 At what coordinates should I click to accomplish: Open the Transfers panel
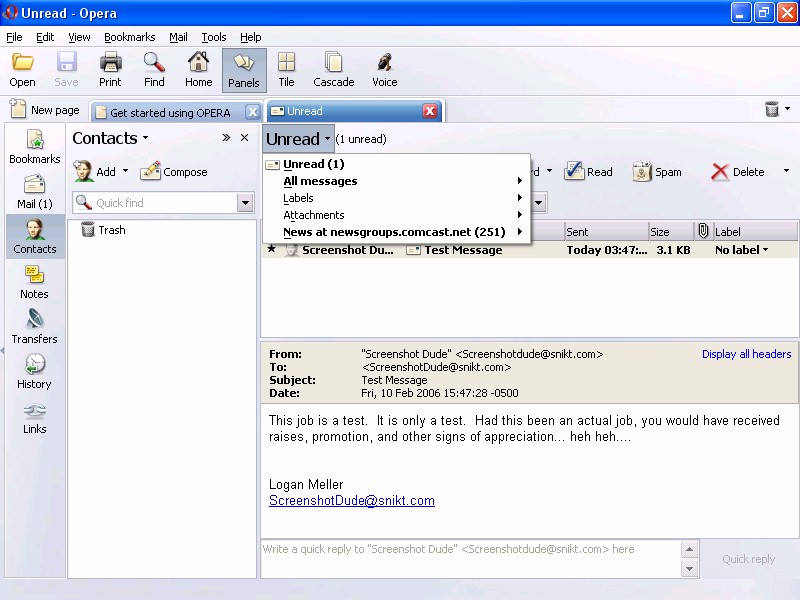tap(34, 327)
